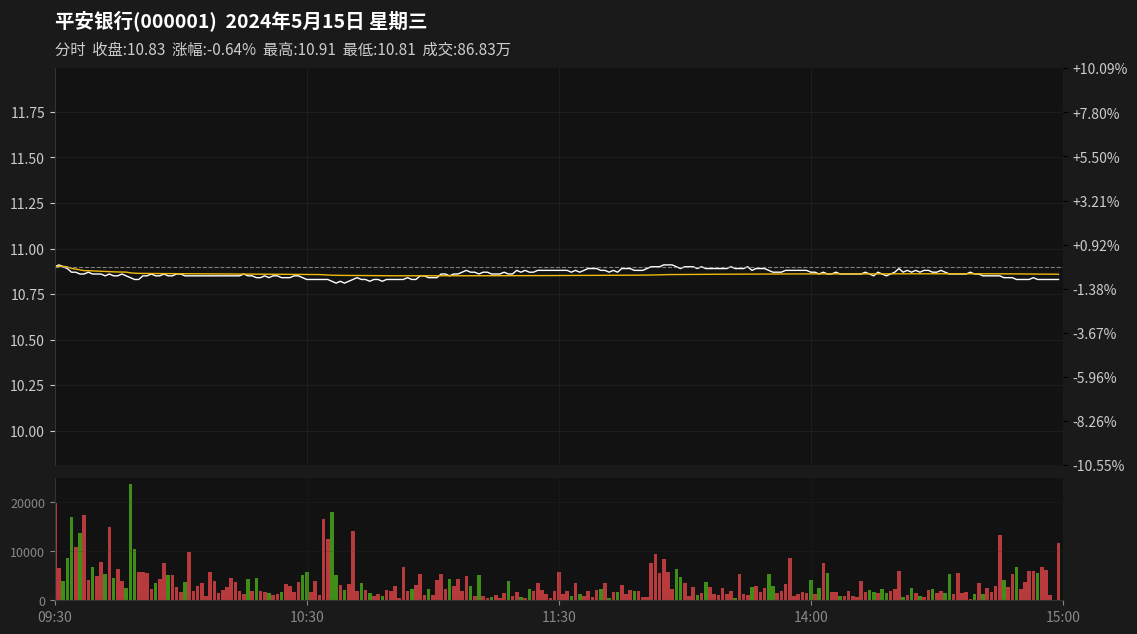Viewport: 1137px width, 634px height.
Task: Click the -3.67% percent axis label
Action: (1095, 334)
